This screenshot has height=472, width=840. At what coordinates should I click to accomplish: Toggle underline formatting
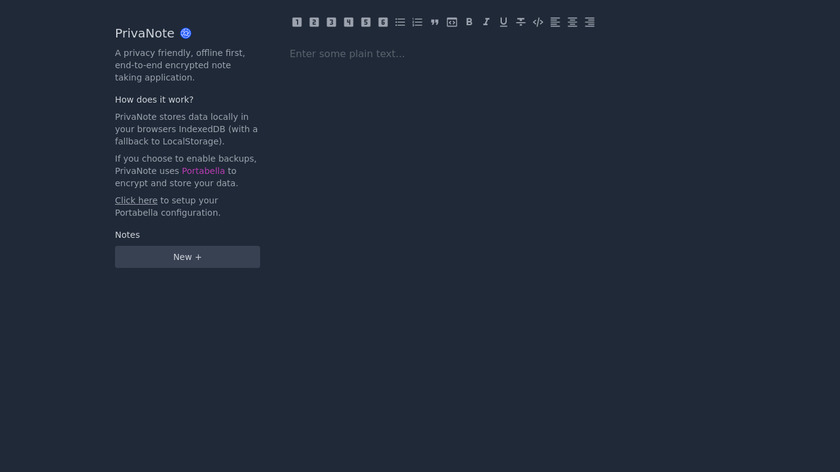tap(503, 22)
